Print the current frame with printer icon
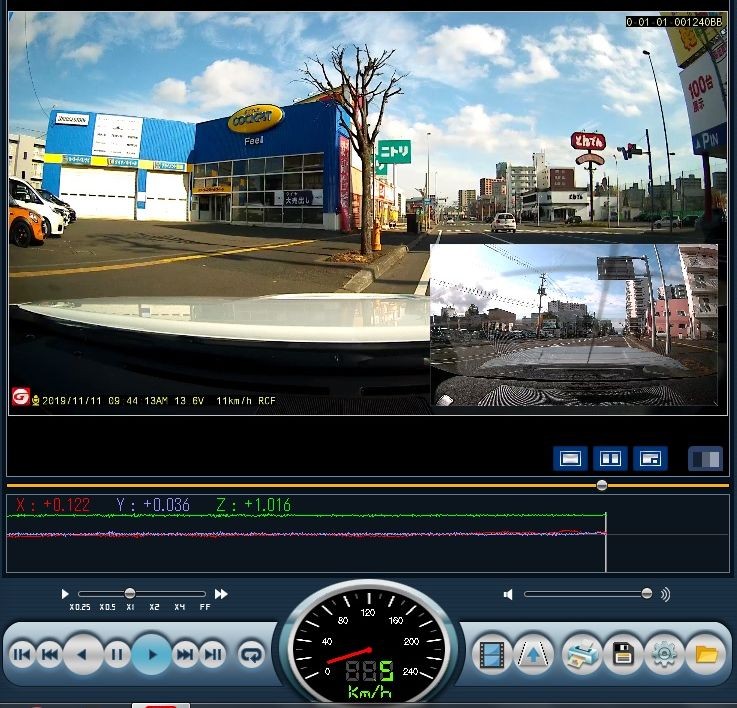Image resolution: width=737 pixels, height=708 pixels. tap(582, 653)
